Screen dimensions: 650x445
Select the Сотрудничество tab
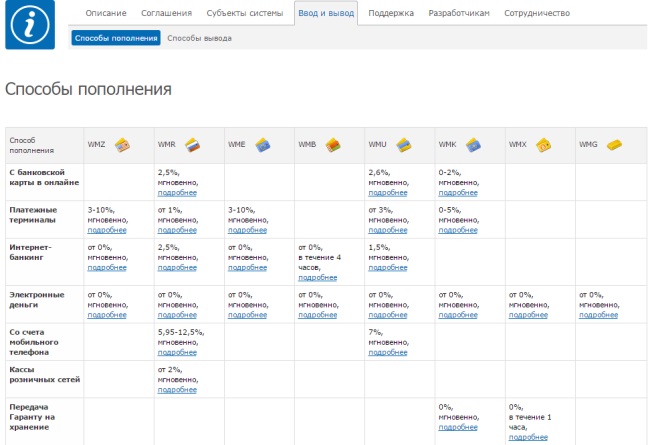pos(537,13)
